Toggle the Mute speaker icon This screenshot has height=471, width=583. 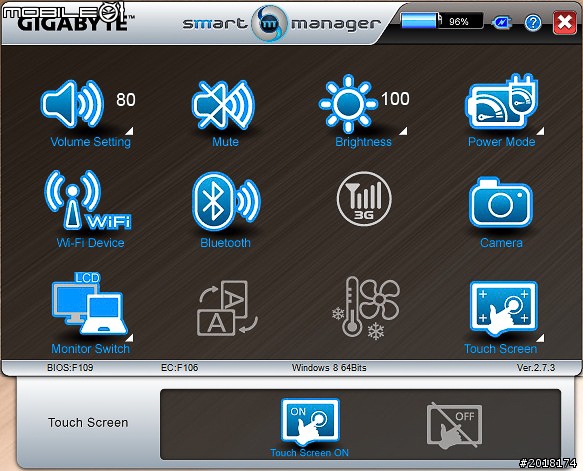223,104
